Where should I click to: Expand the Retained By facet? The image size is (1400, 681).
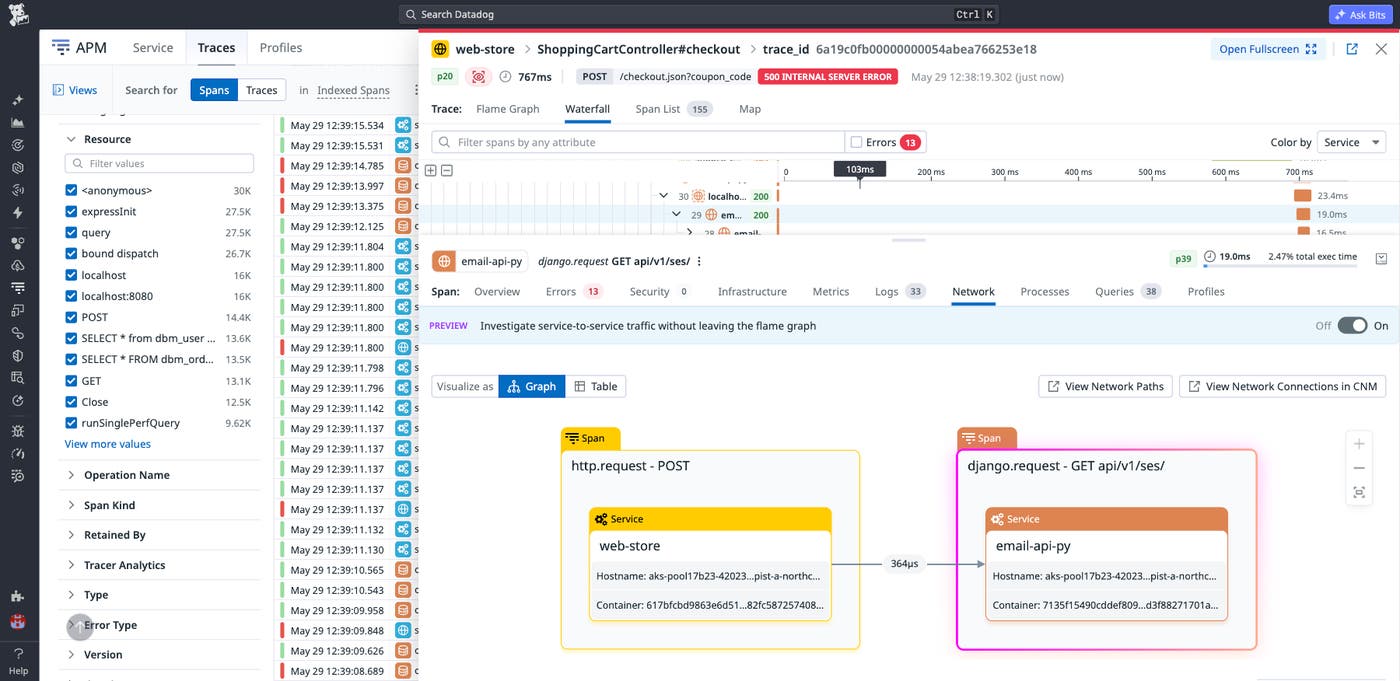tap(71, 535)
